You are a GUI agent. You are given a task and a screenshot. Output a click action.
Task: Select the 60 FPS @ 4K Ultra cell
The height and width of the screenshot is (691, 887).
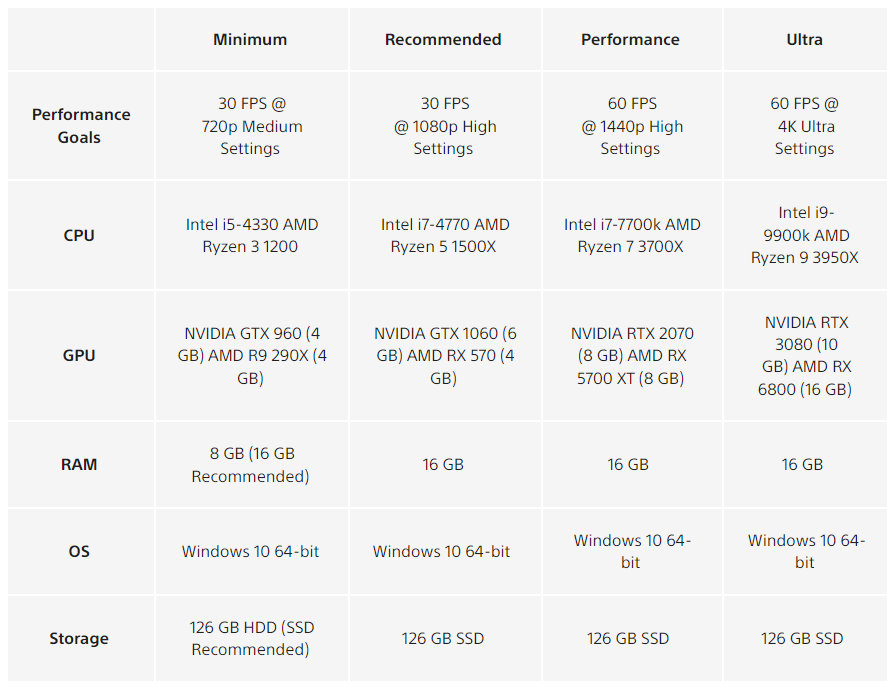pyautogui.click(x=804, y=126)
